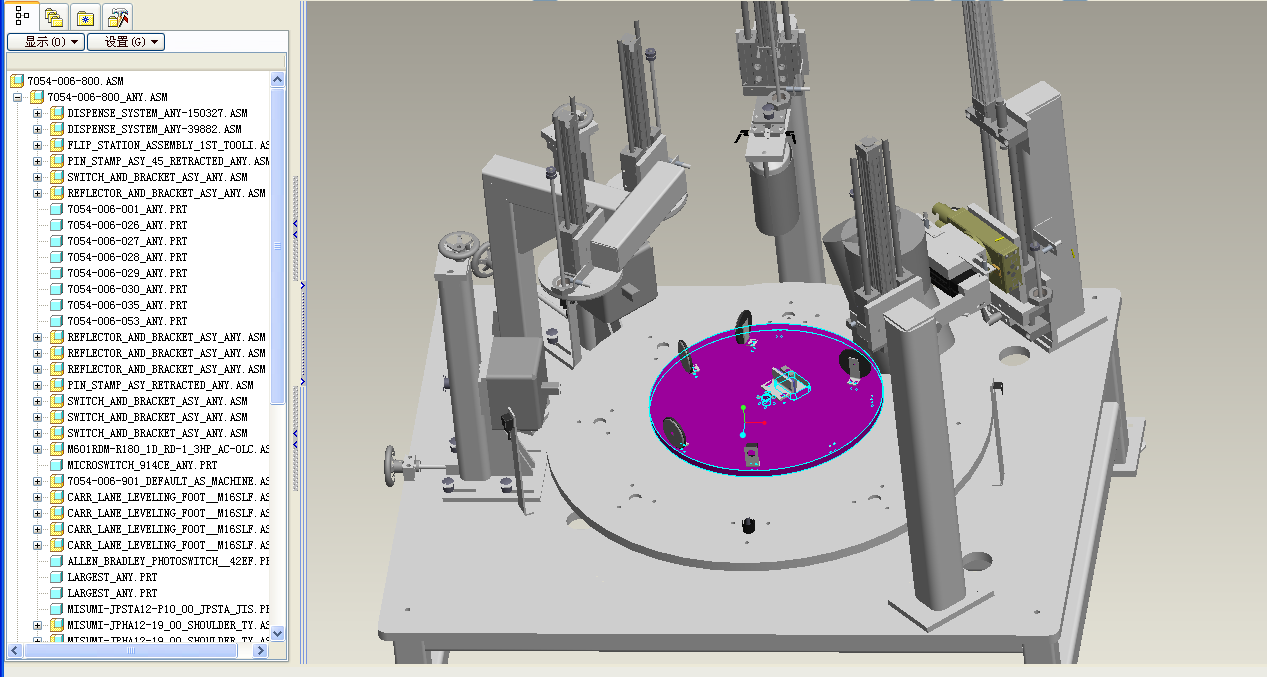Select 7054-006-030_ANY.PRT in the tree
The height and width of the screenshot is (677, 1267).
[127, 289]
